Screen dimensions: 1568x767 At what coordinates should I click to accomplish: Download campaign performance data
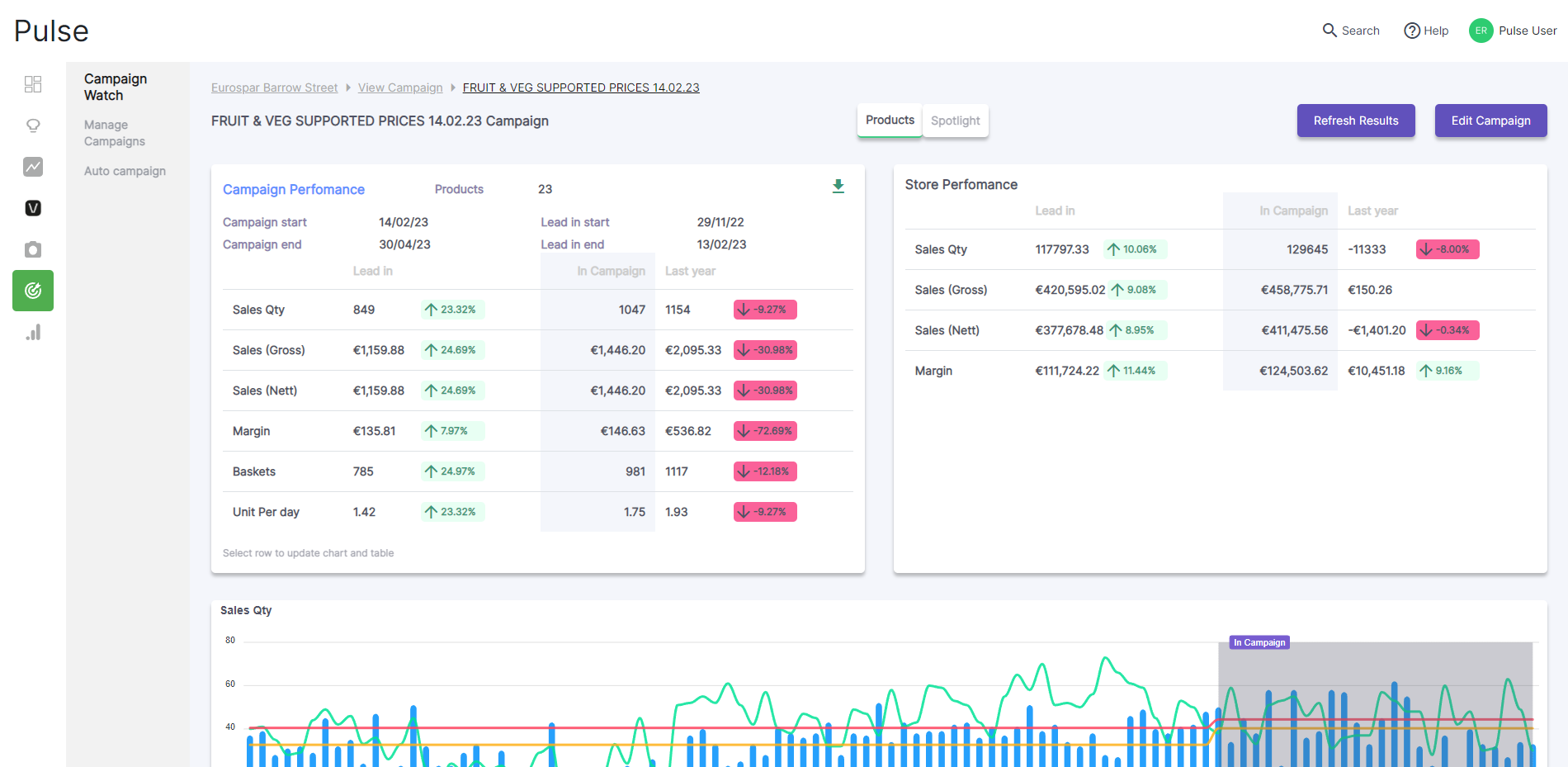pos(838,187)
